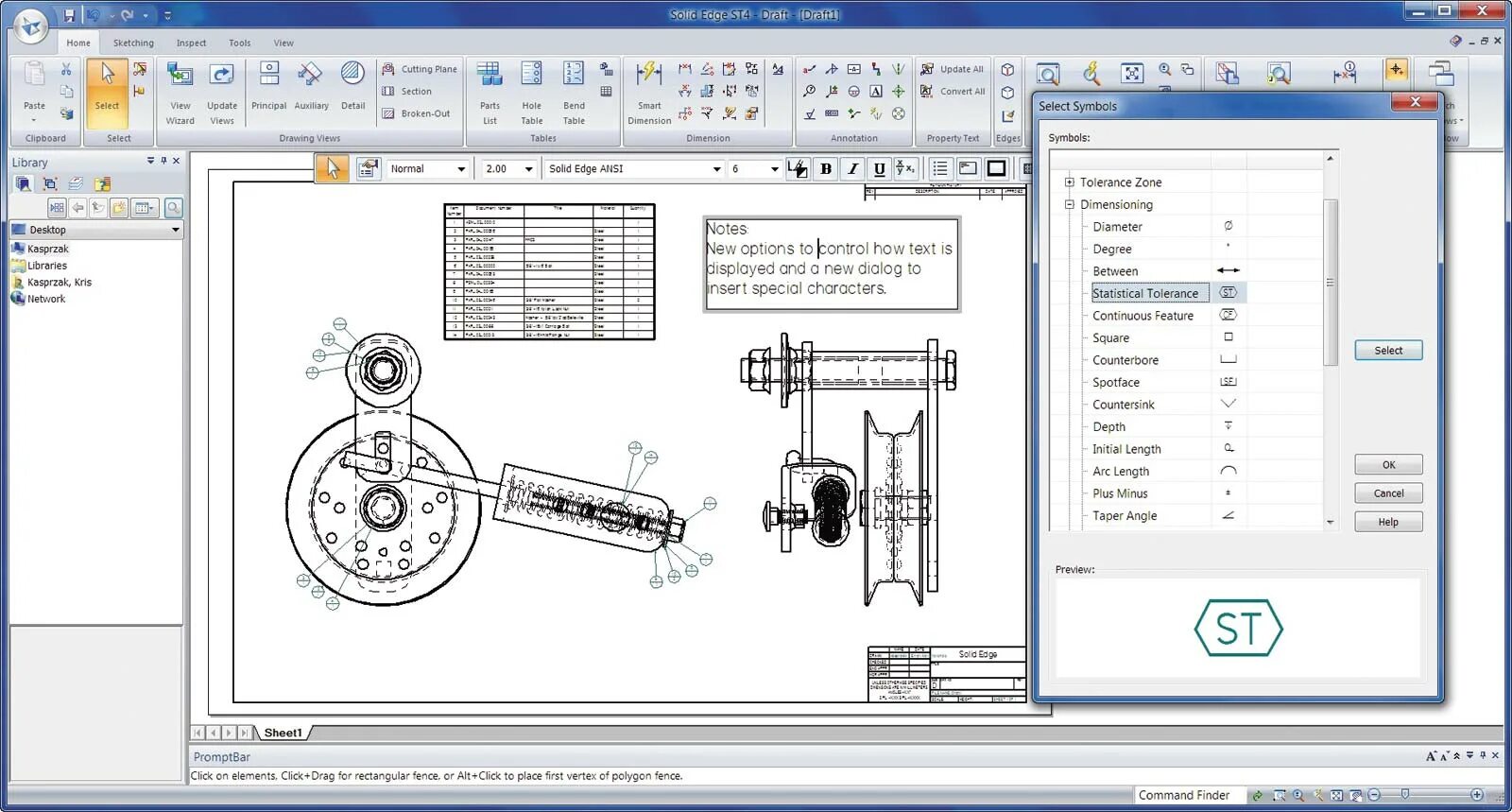Click the Select button in Select Symbols dialog
This screenshot has width=1512, height=812.
pyautogui.click(x=1388, y=351)
